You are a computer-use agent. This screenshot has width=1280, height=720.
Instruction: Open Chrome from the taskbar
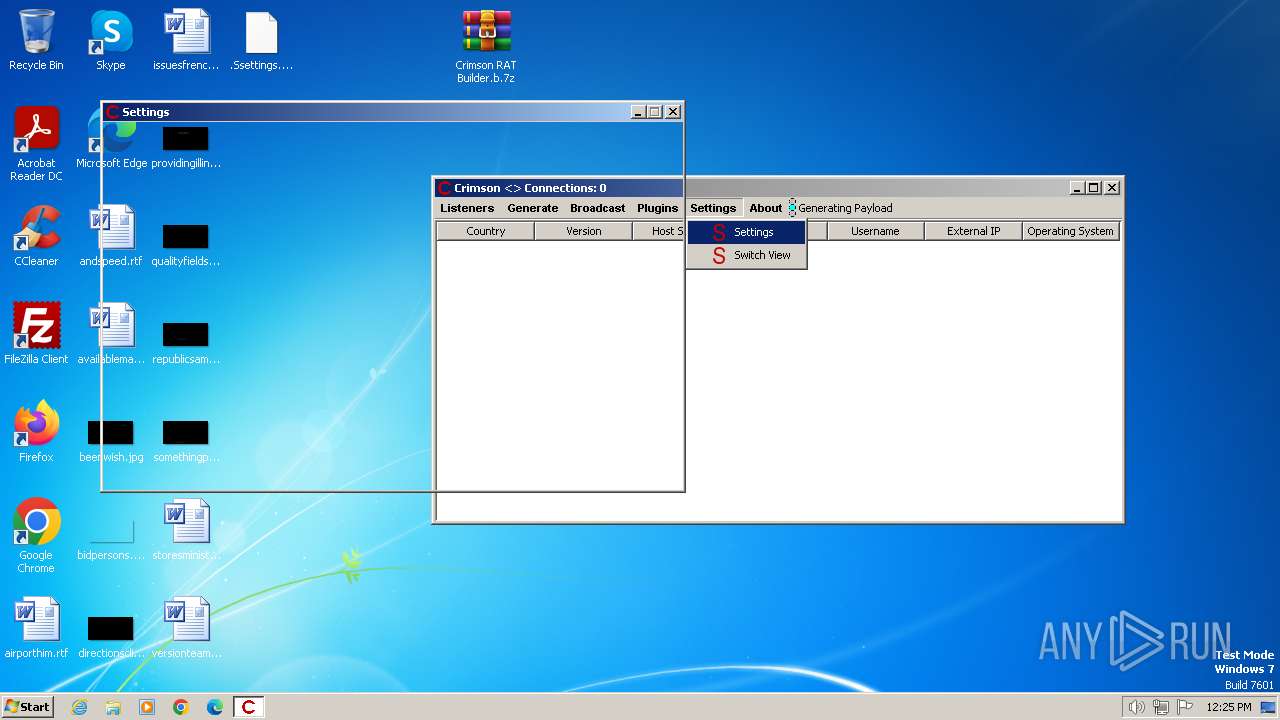click(181, 707)
